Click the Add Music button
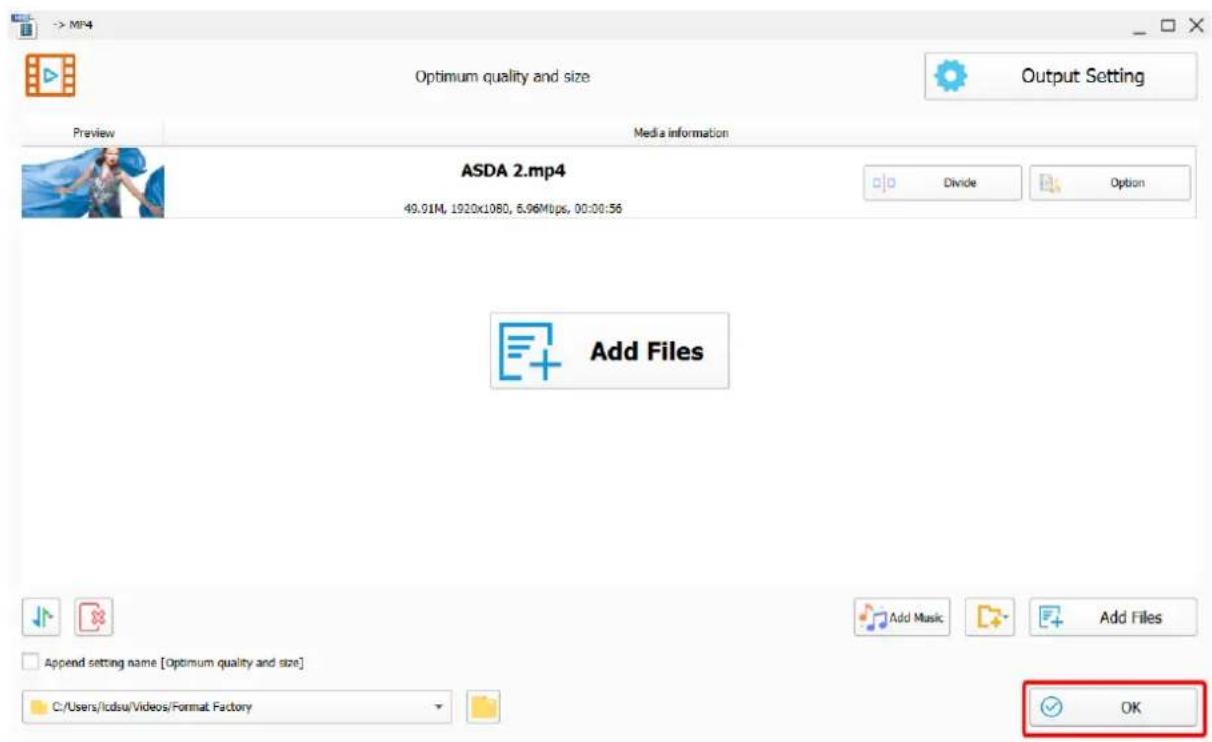The image size is (1212, 742). click(902, 618)
